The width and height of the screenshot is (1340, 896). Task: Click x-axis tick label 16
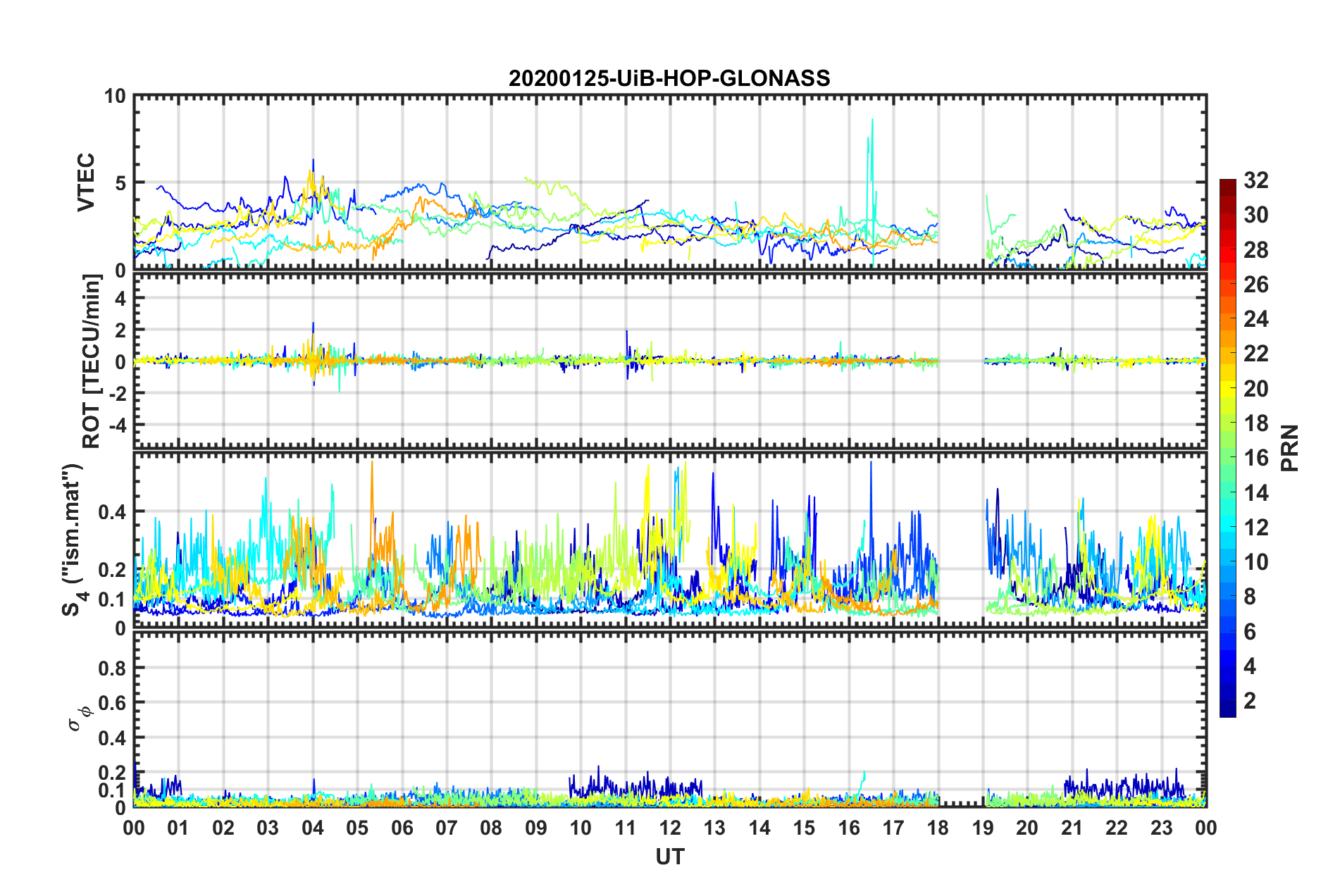(849, 828)
